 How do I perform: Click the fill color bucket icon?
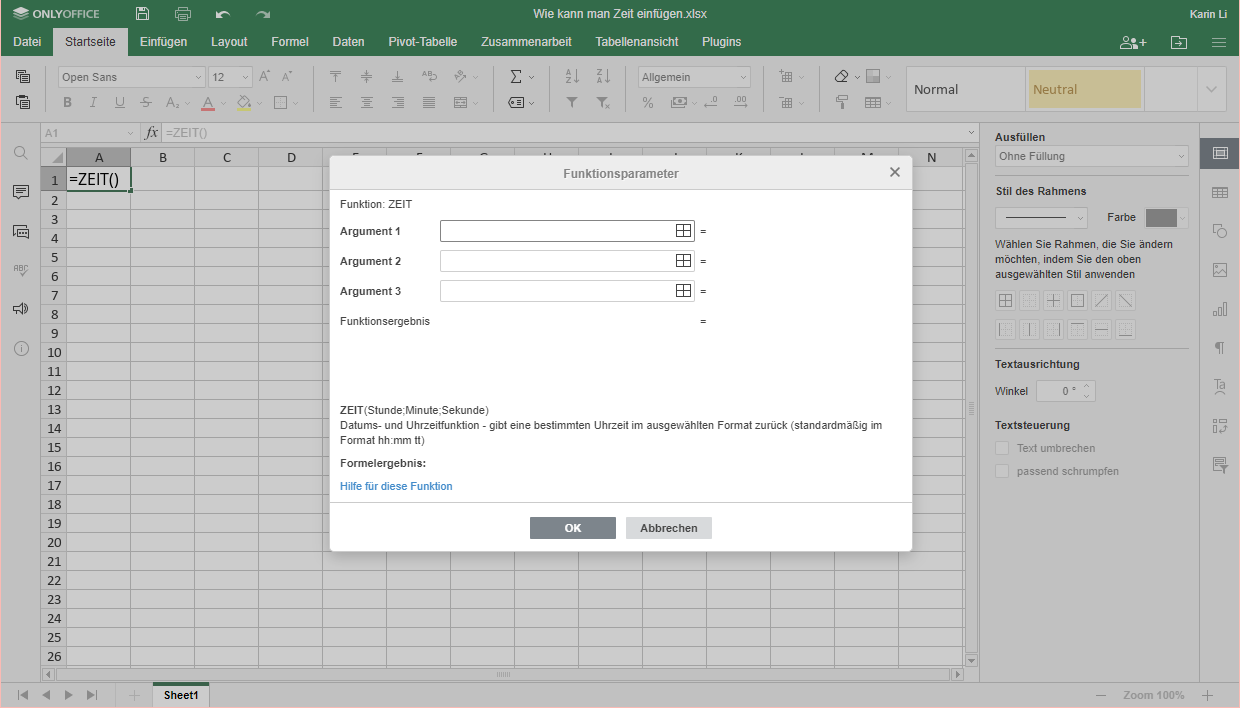click(243, 102)
